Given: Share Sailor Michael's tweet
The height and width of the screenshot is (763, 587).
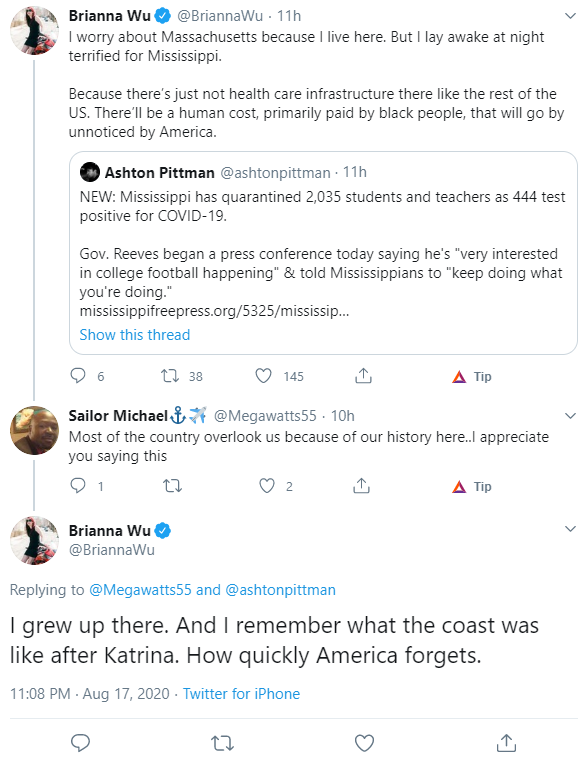Looking at the screenshot, I should (361, 485).
